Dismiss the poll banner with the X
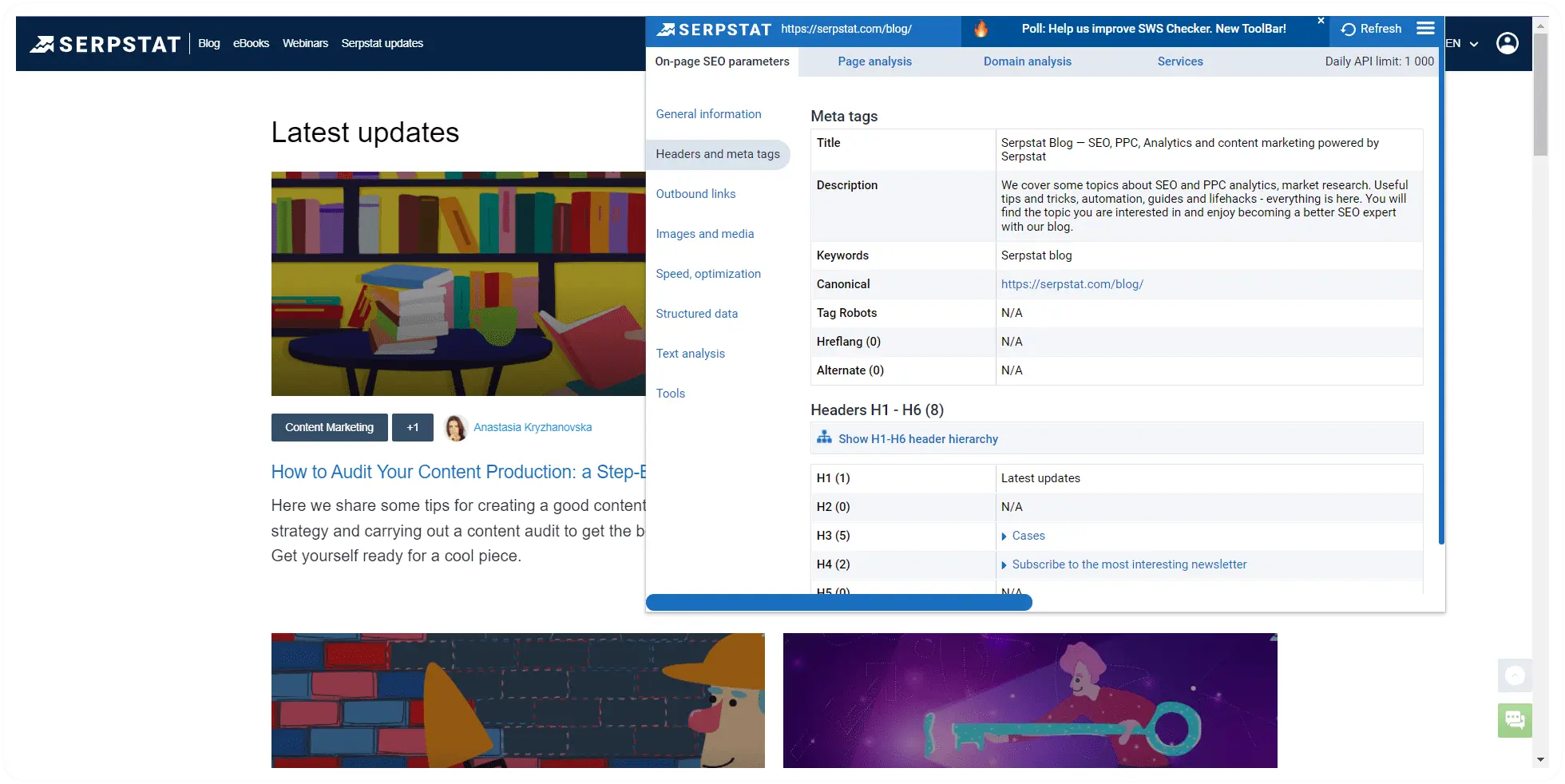The width and height of the screenshot is (1565, 784). (x=1321, y=21)
